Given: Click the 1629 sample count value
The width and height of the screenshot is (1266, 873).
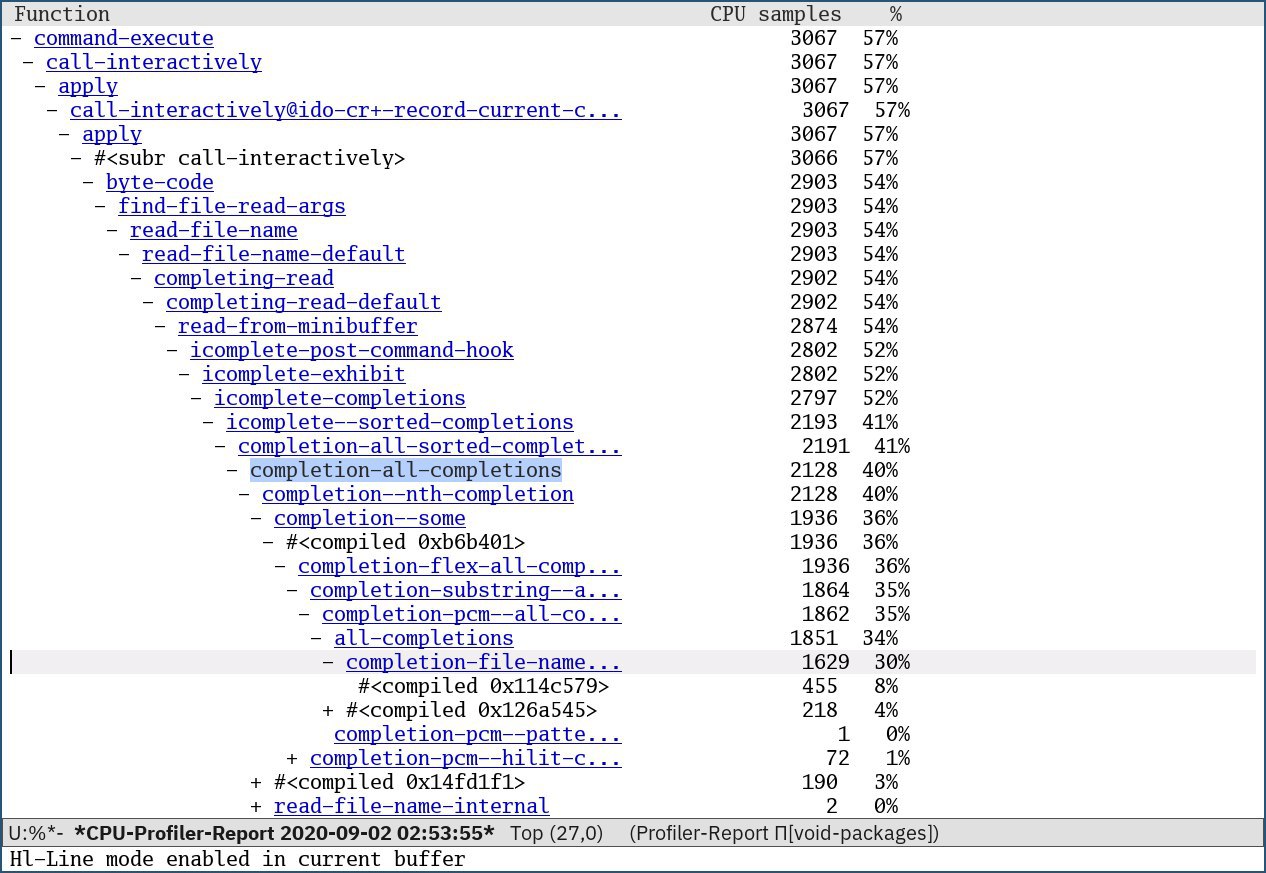Looking at the screenshot, I should (826, 662).
